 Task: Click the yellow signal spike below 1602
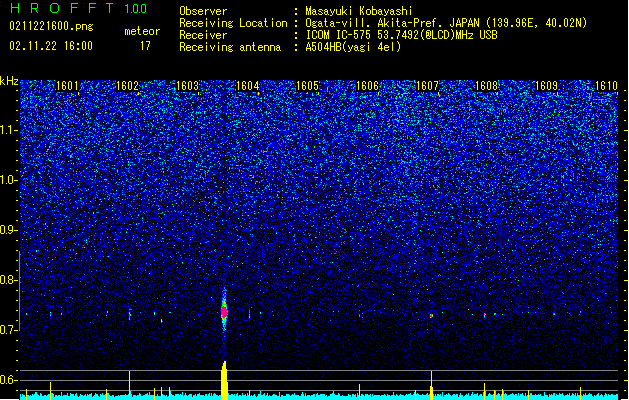coord(130,385)
